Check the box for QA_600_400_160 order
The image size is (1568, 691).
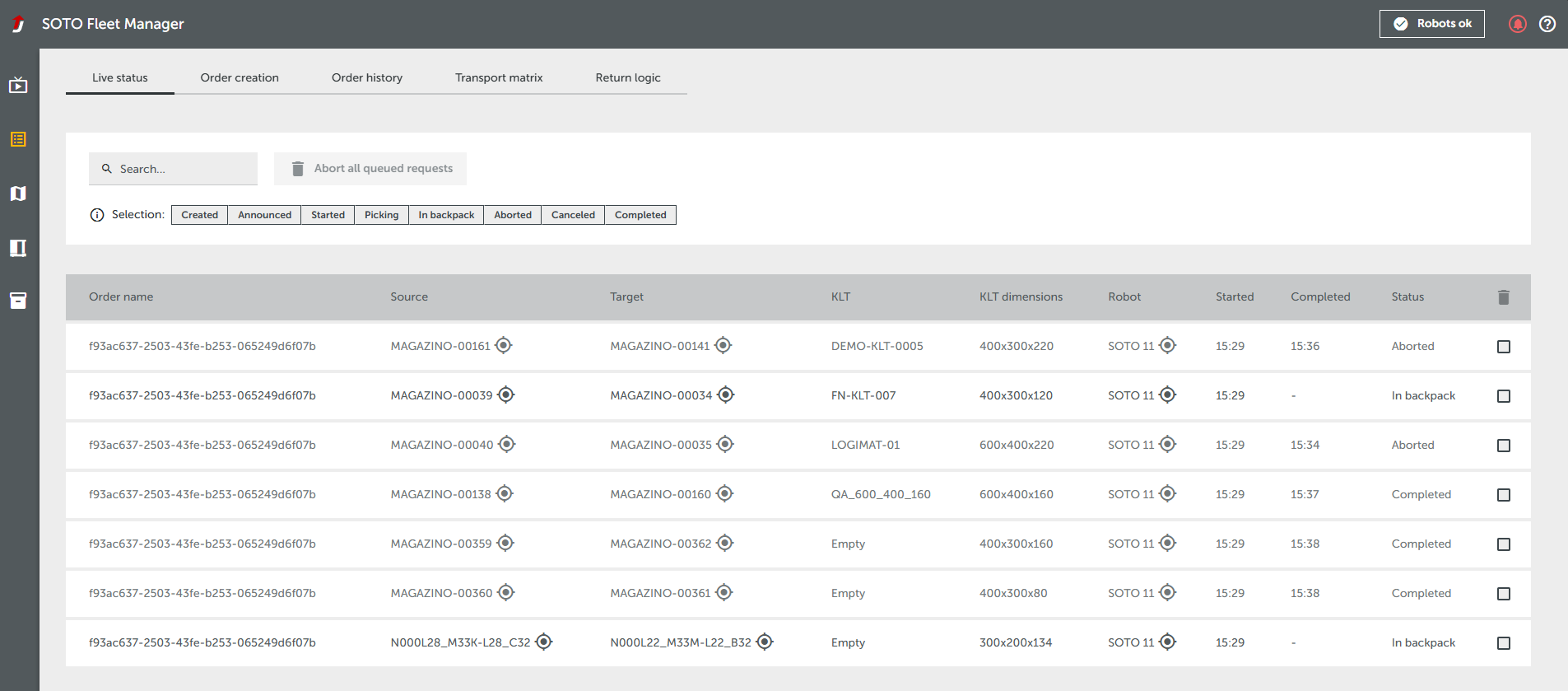tap(1504, 495)
